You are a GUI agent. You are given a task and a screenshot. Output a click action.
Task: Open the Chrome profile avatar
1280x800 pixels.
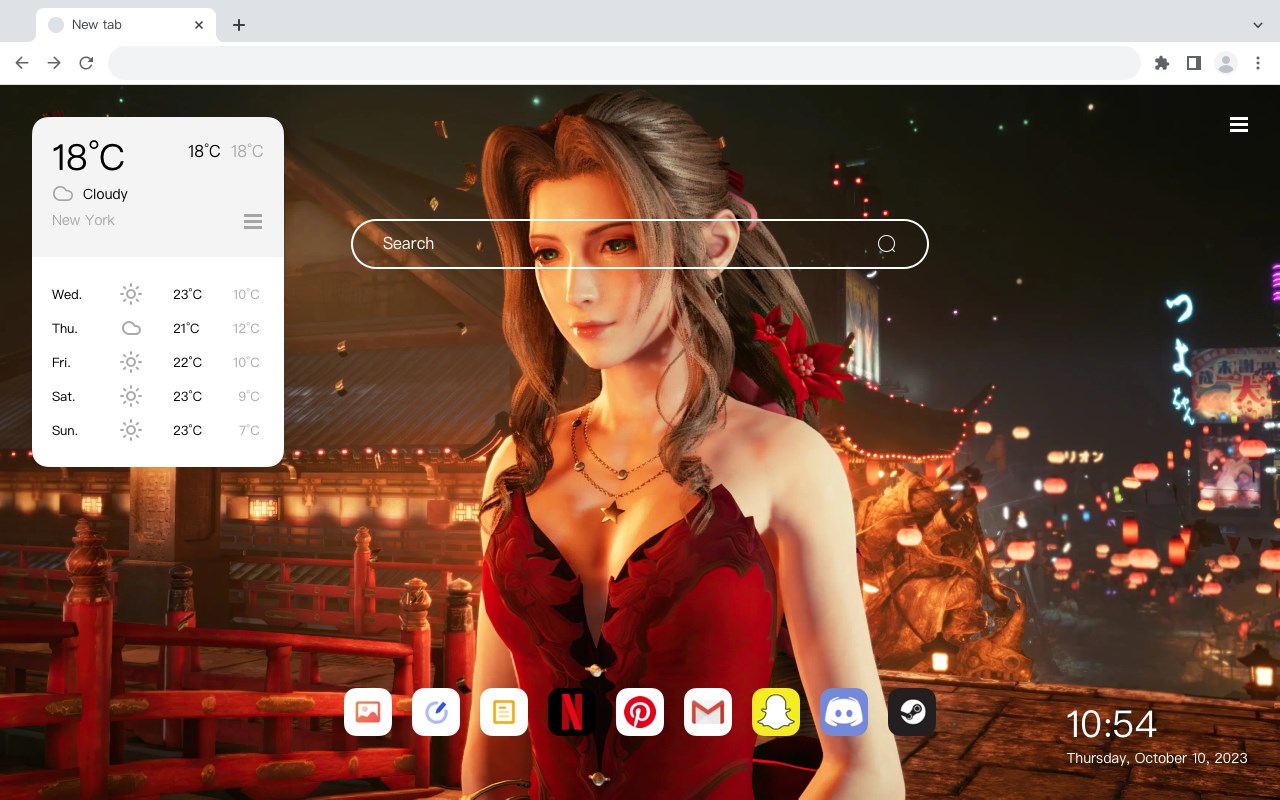pyautogui.click(x=1226, y=63)
